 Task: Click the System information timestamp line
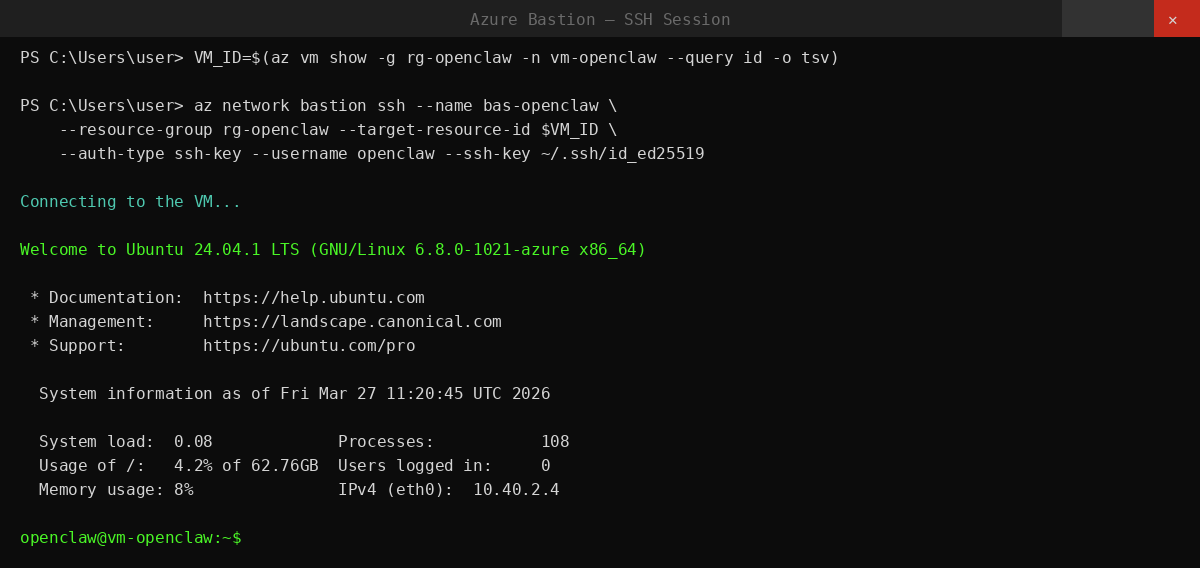294,394
